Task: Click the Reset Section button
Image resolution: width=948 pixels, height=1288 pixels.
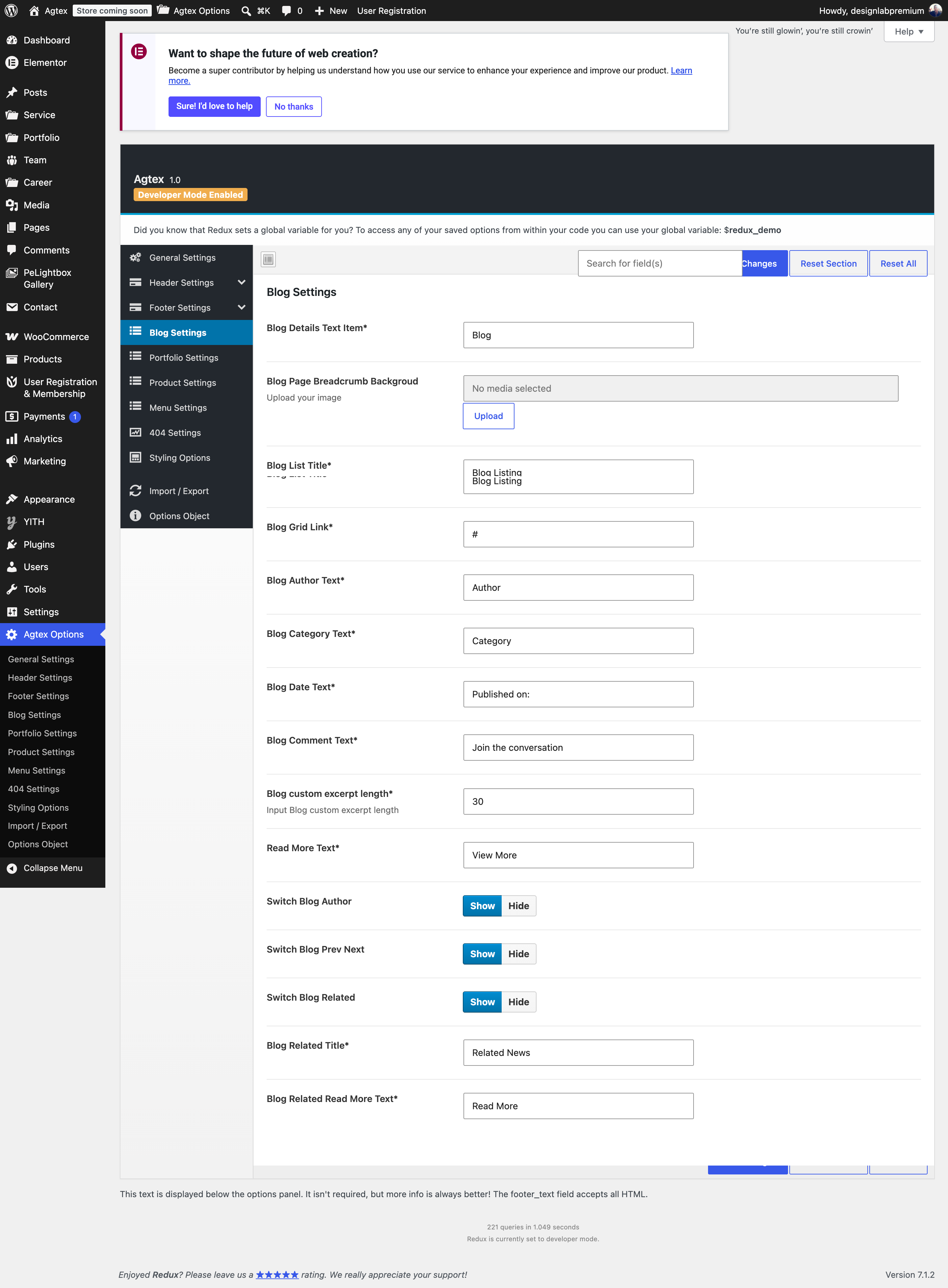Action: 828,263
